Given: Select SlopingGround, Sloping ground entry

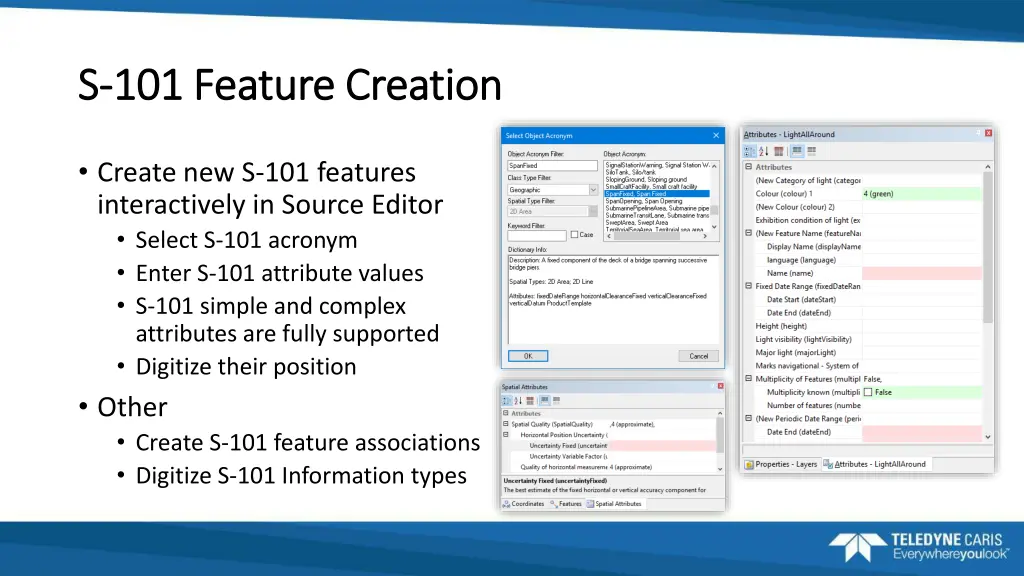Looking at the screenshot, I should [x=656, y=180].
